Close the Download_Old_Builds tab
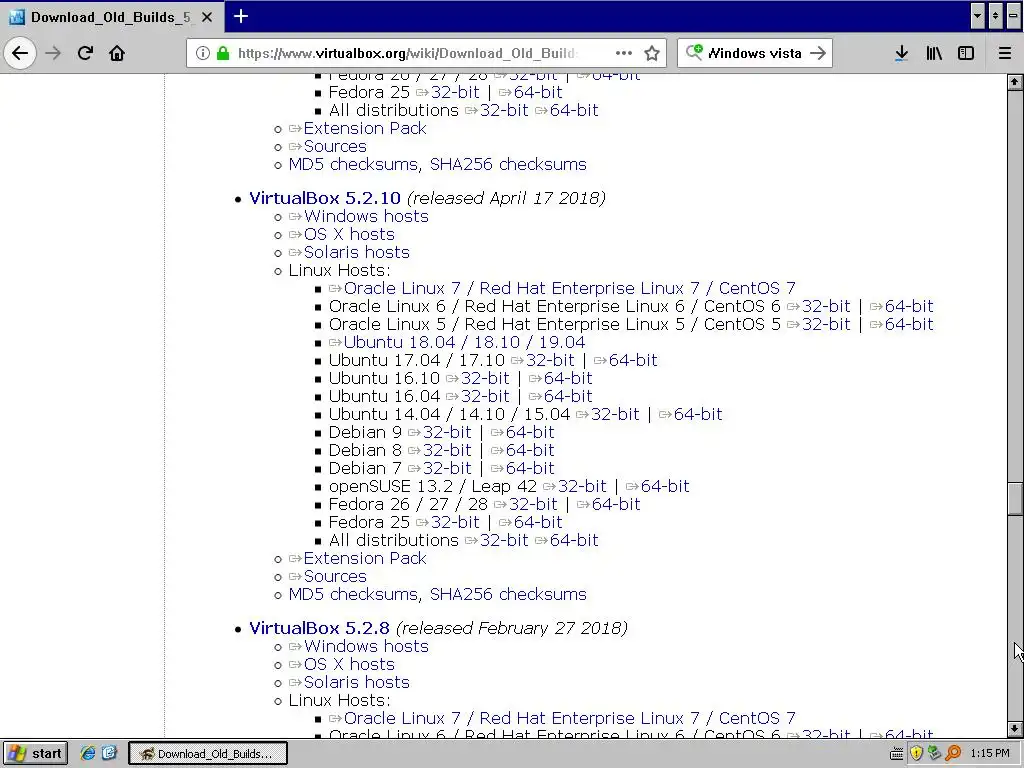Viewport: 1024px width, 768px height. (x=207, y=17)
